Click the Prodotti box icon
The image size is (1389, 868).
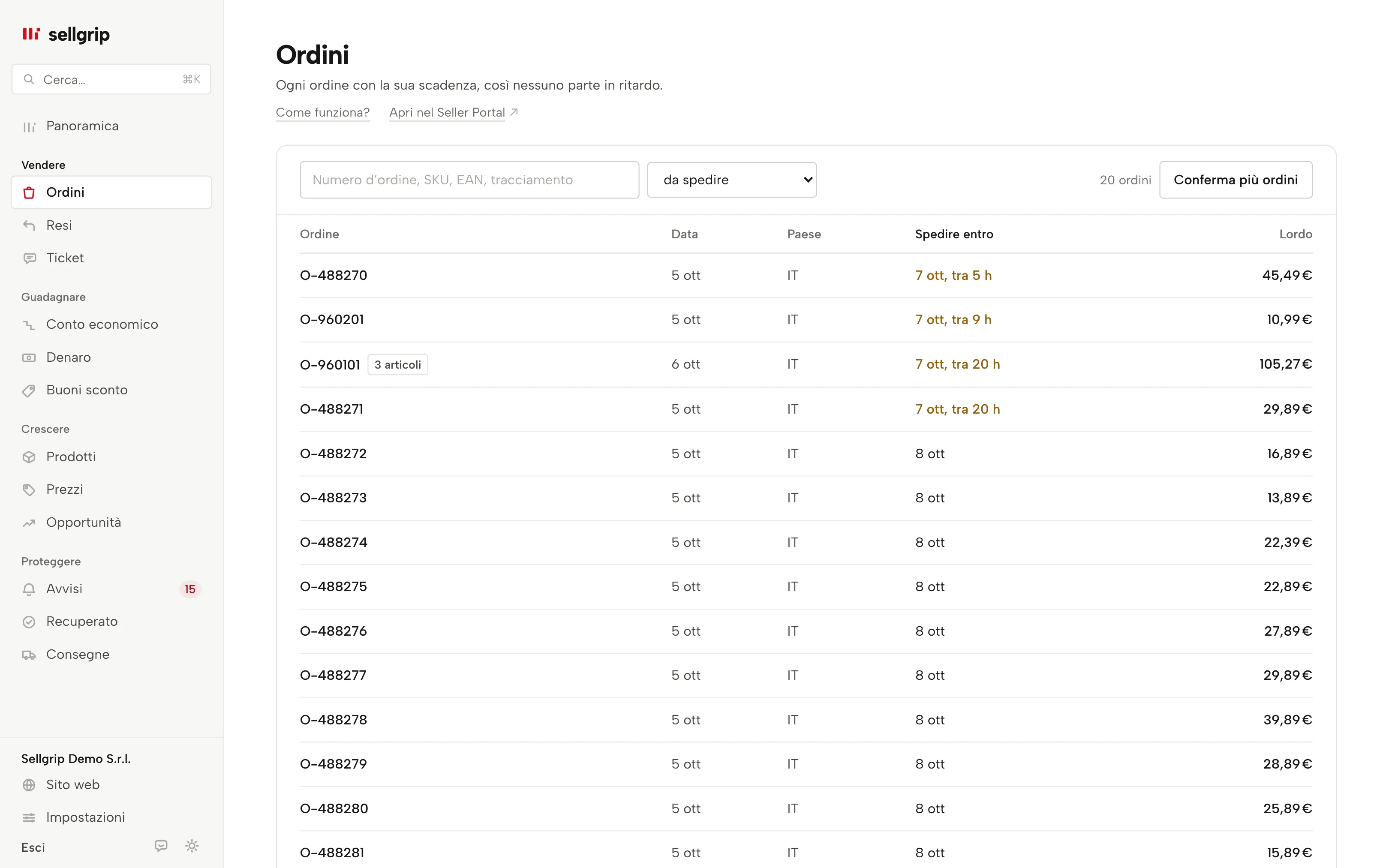point(29,457)
